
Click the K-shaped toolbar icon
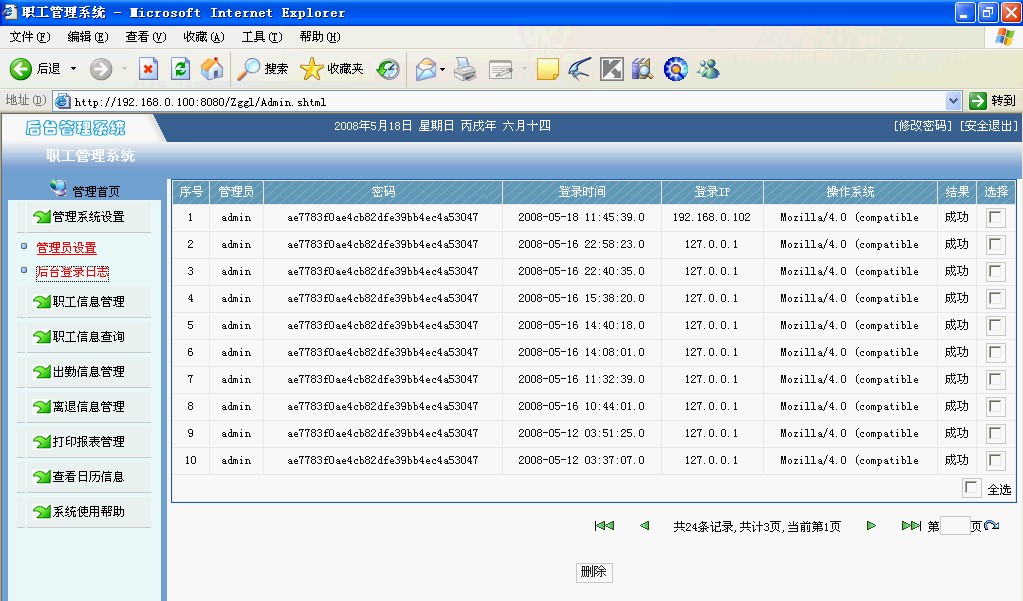point(611,69)
